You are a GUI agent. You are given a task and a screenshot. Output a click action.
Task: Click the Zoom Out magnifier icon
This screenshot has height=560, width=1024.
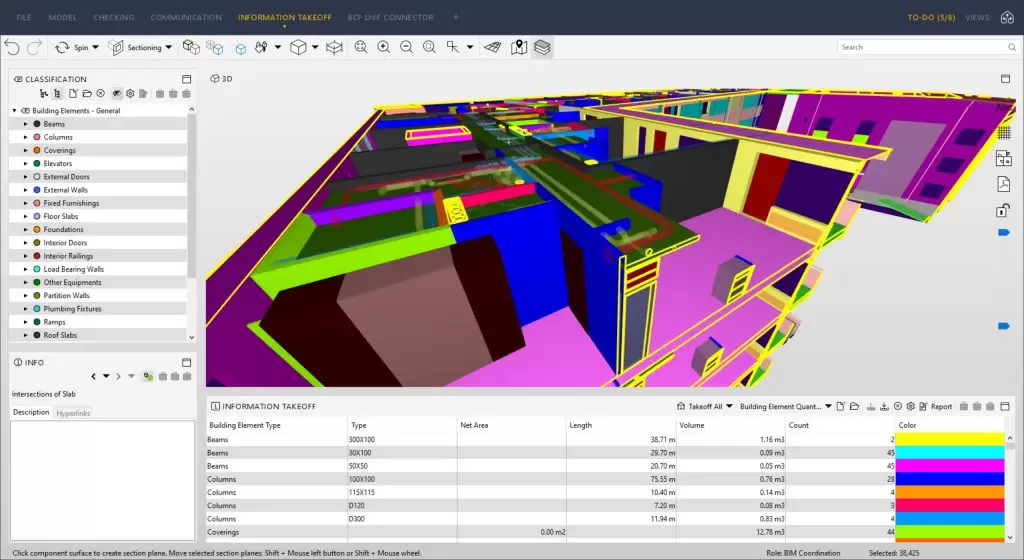[406, 47]
